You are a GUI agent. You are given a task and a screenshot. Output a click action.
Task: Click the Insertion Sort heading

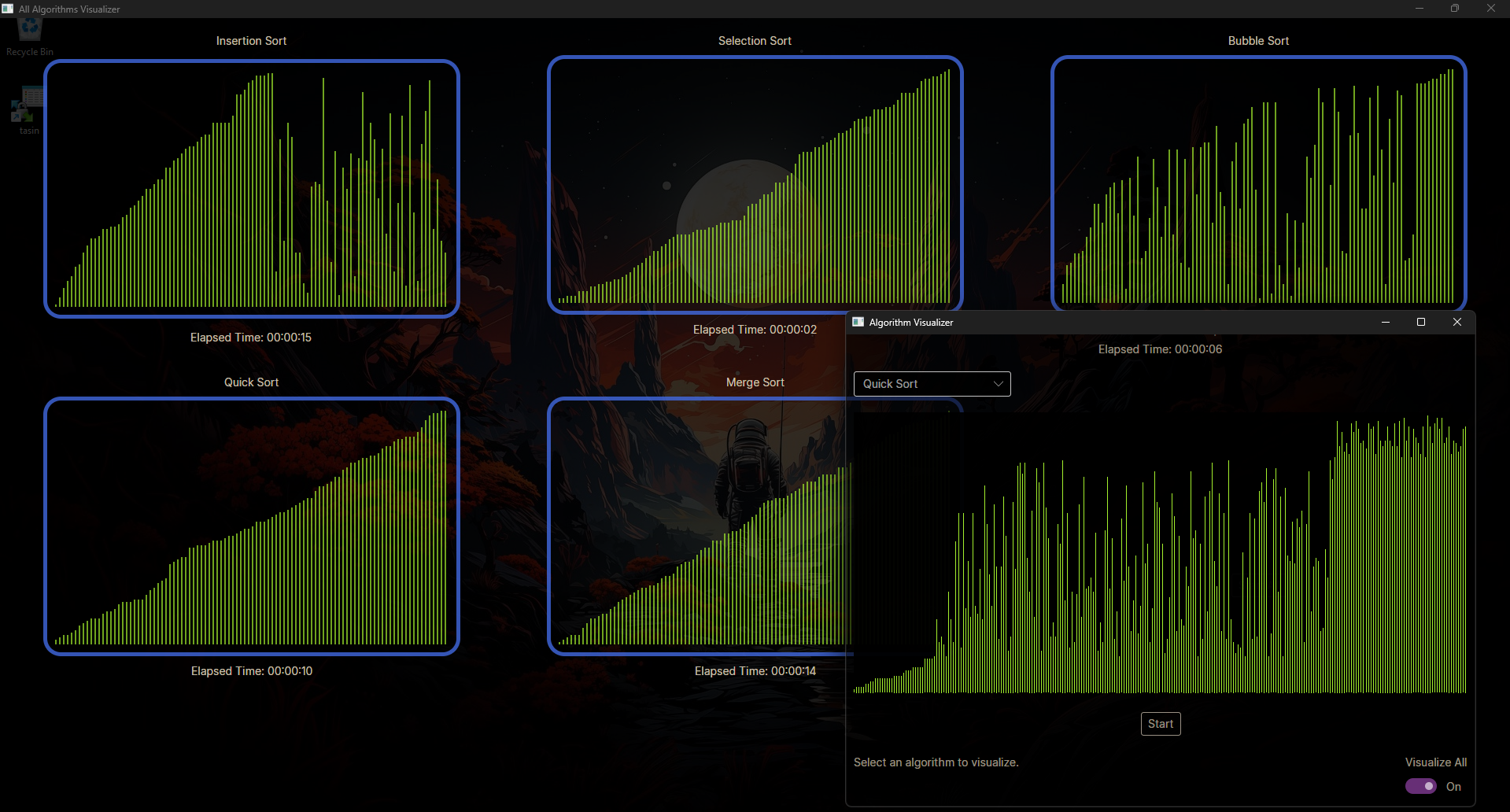click(252, 41)
